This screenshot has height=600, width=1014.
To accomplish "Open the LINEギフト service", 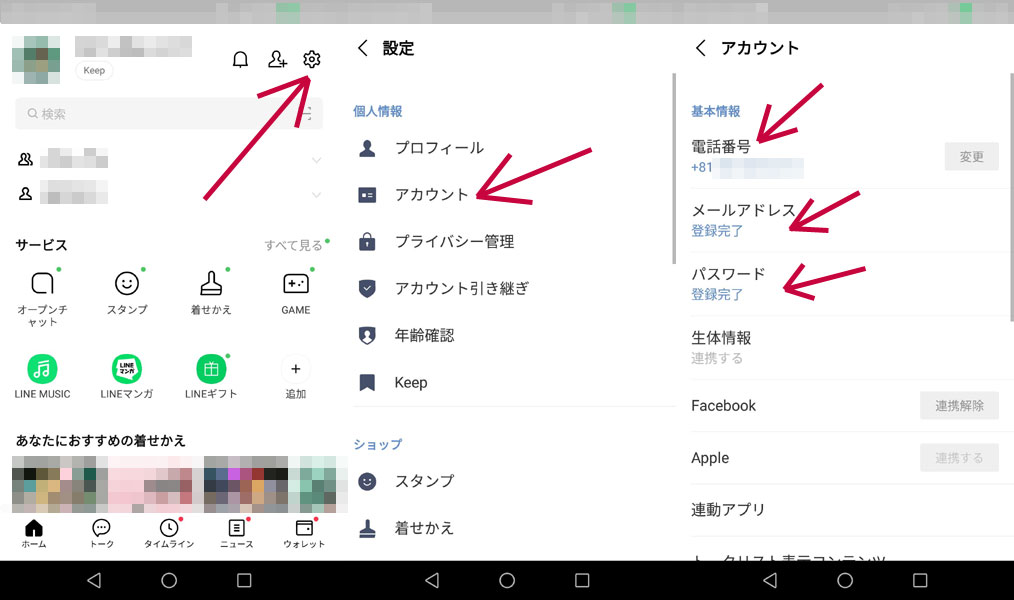I will (x=211, y=369).
